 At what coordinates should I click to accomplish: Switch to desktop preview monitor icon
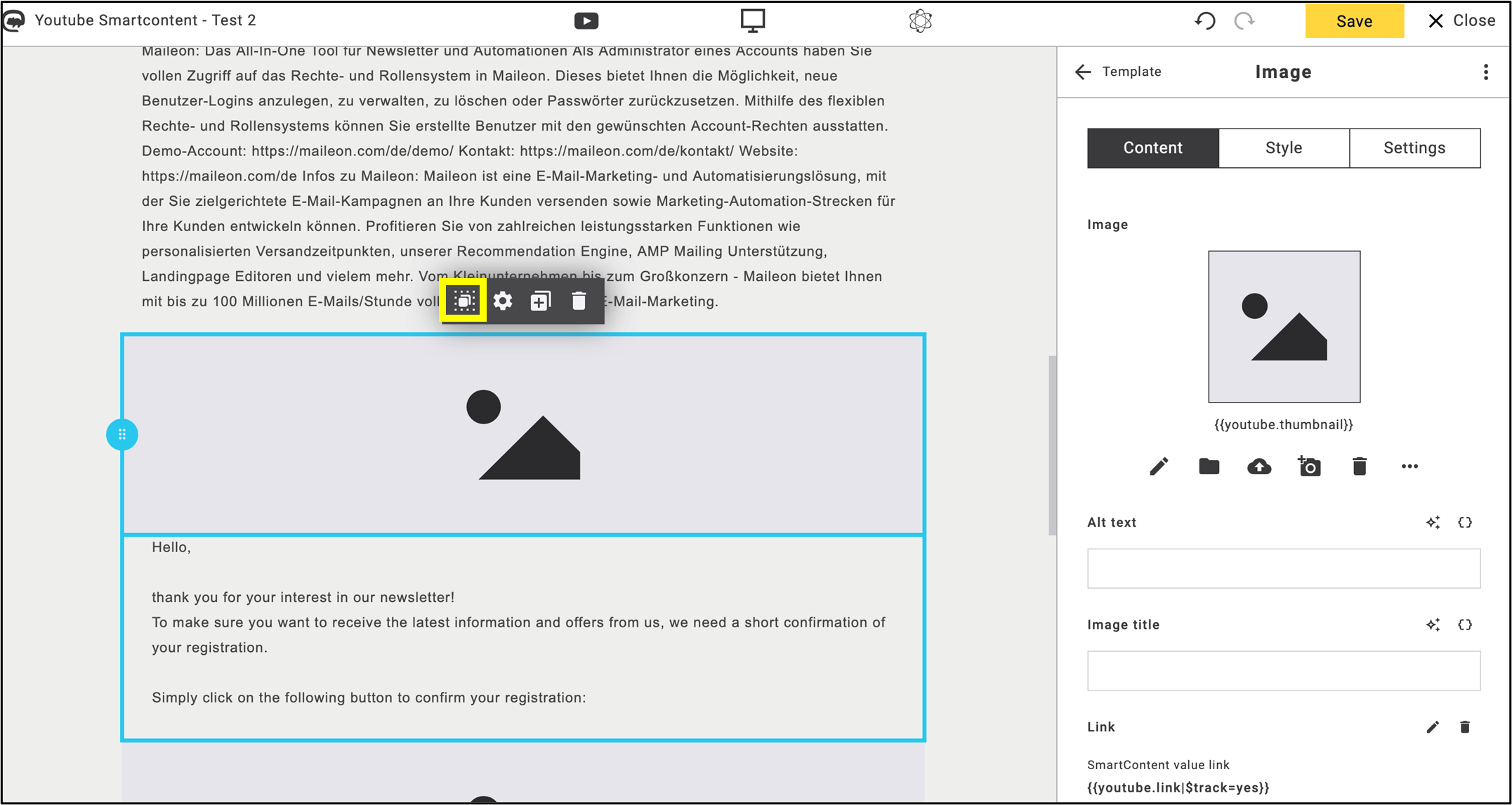point(753,21)
